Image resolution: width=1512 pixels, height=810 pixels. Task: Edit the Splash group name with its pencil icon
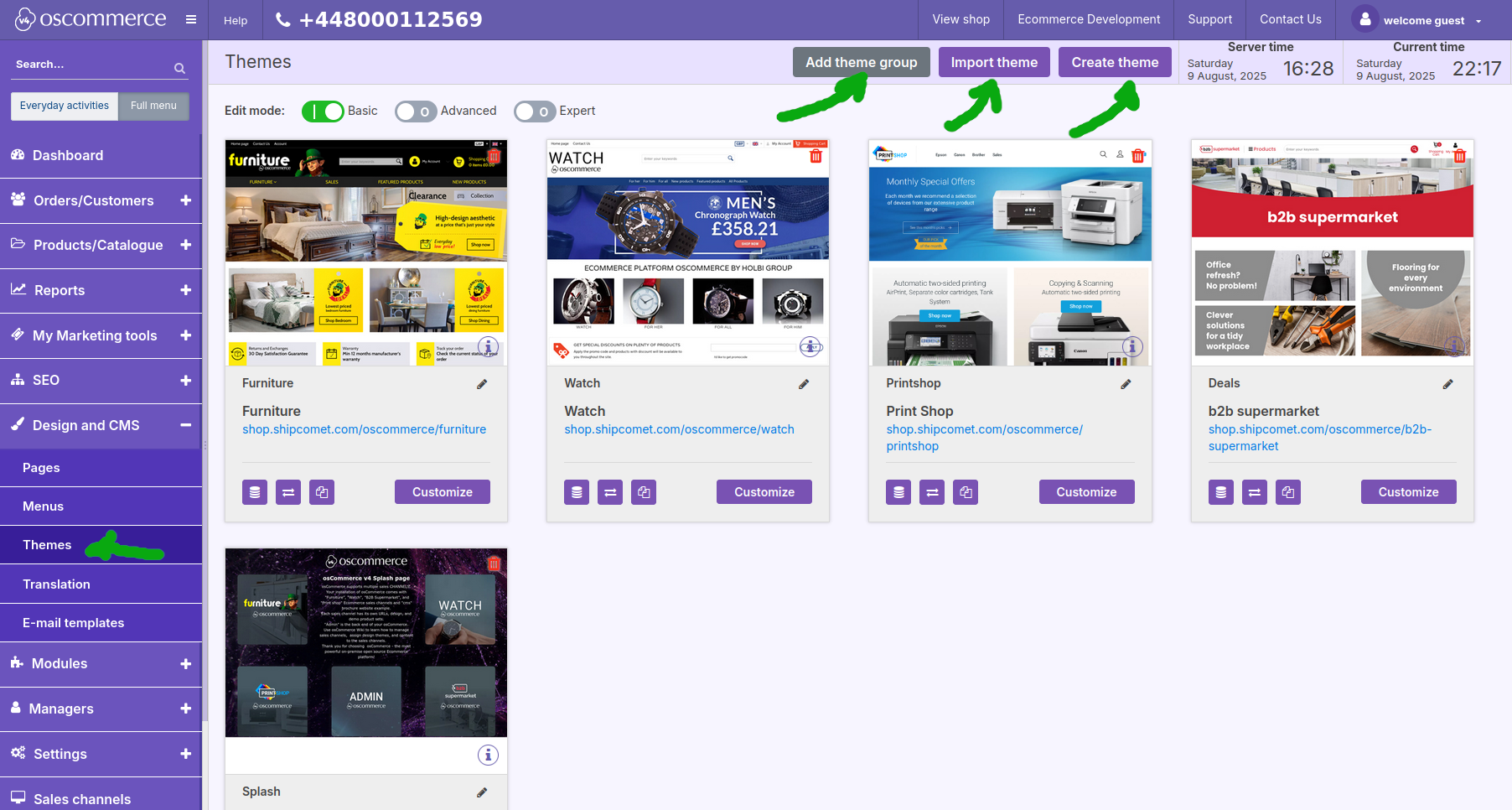[x=482, y=792]
